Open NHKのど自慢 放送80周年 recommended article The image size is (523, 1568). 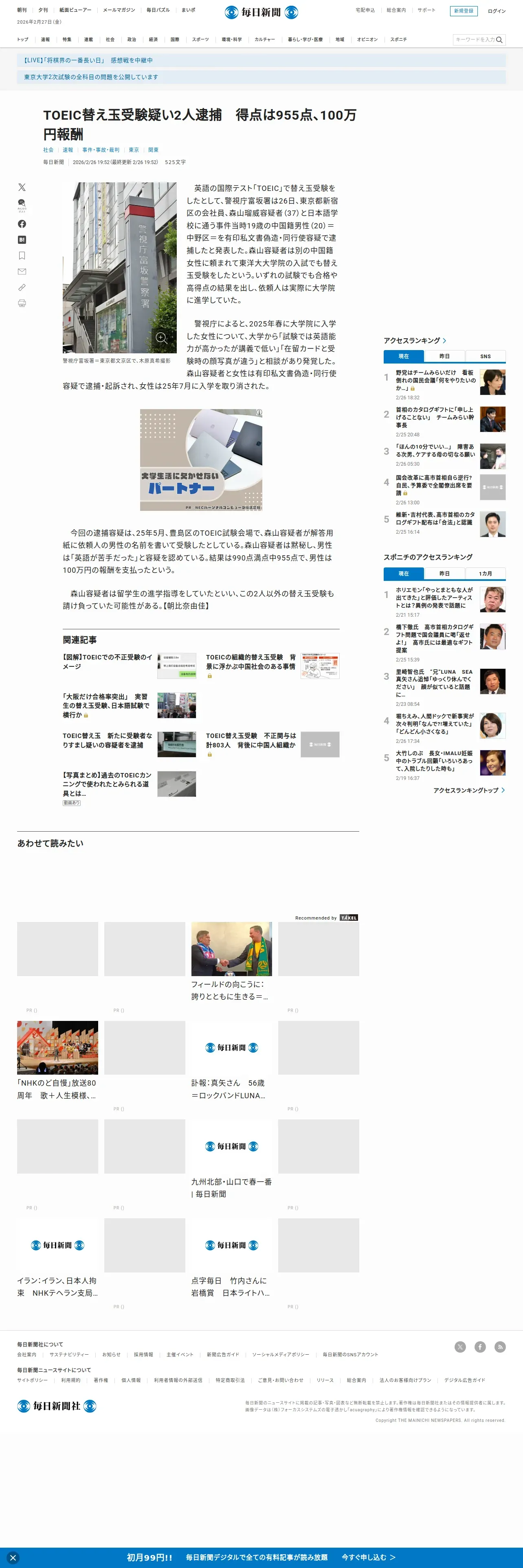57,1061
